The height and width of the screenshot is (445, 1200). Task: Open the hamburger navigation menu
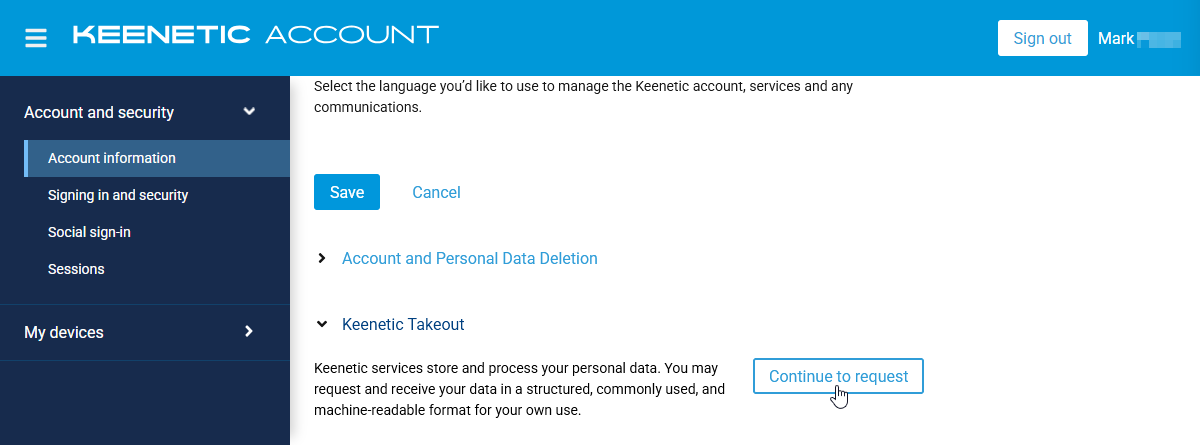(36, 38)
